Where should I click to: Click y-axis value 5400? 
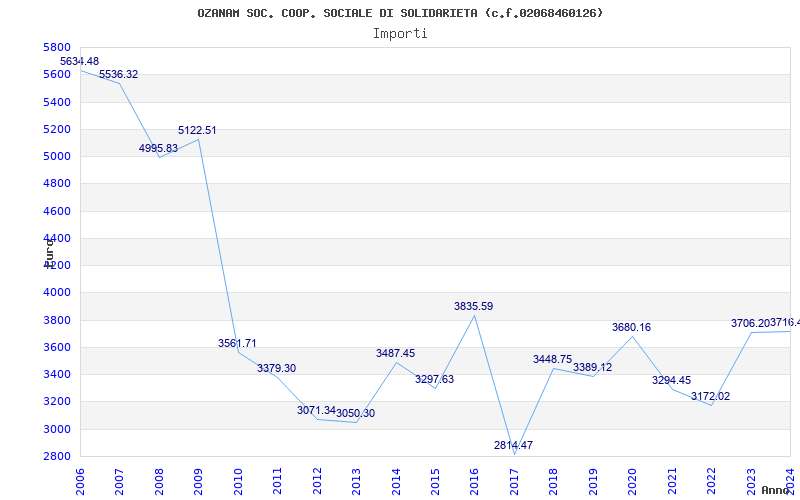click(58, 102)
